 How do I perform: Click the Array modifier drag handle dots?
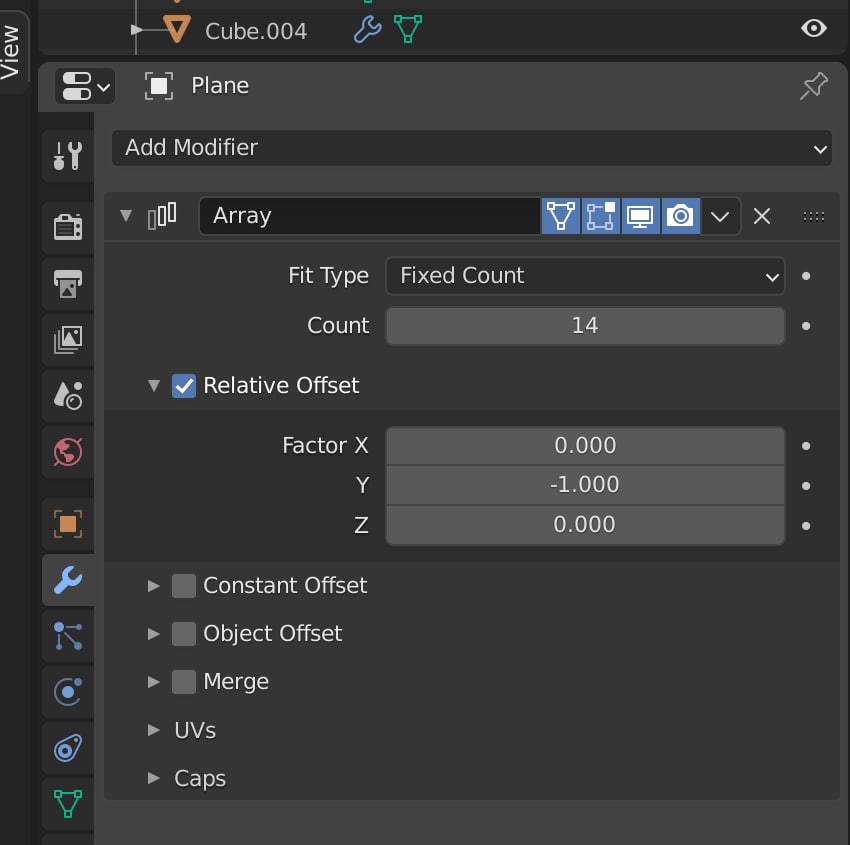(x=813, y=217)
